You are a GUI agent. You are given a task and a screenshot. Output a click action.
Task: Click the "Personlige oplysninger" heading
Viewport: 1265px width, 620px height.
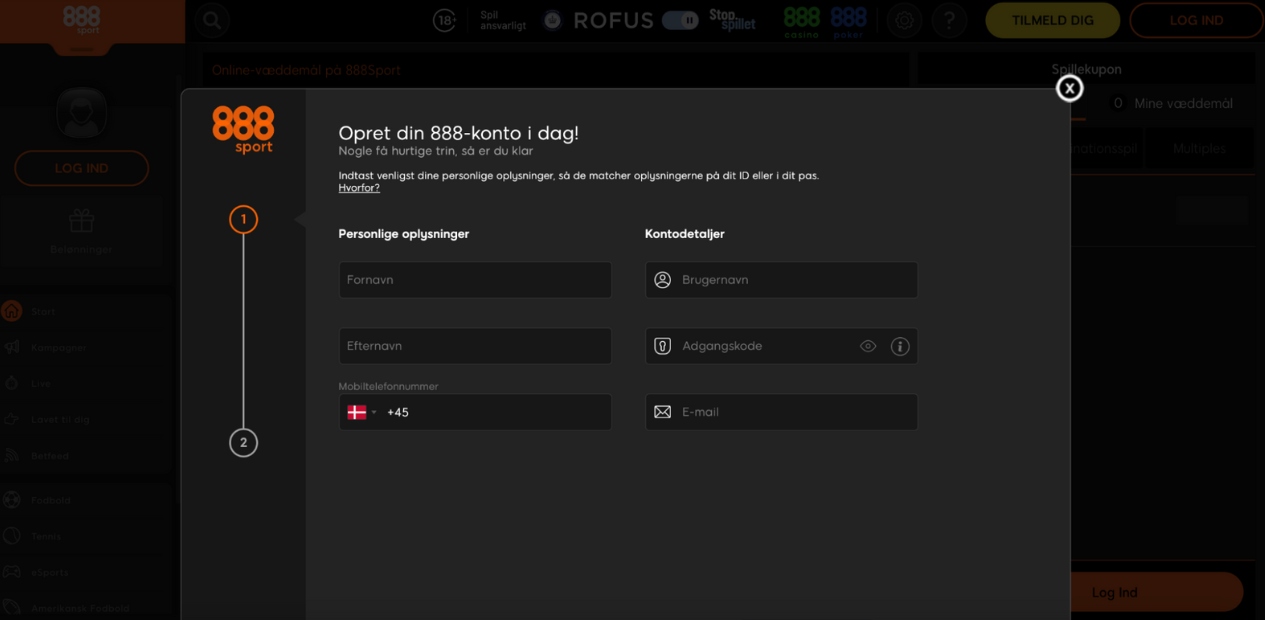[x=404, y=234]
